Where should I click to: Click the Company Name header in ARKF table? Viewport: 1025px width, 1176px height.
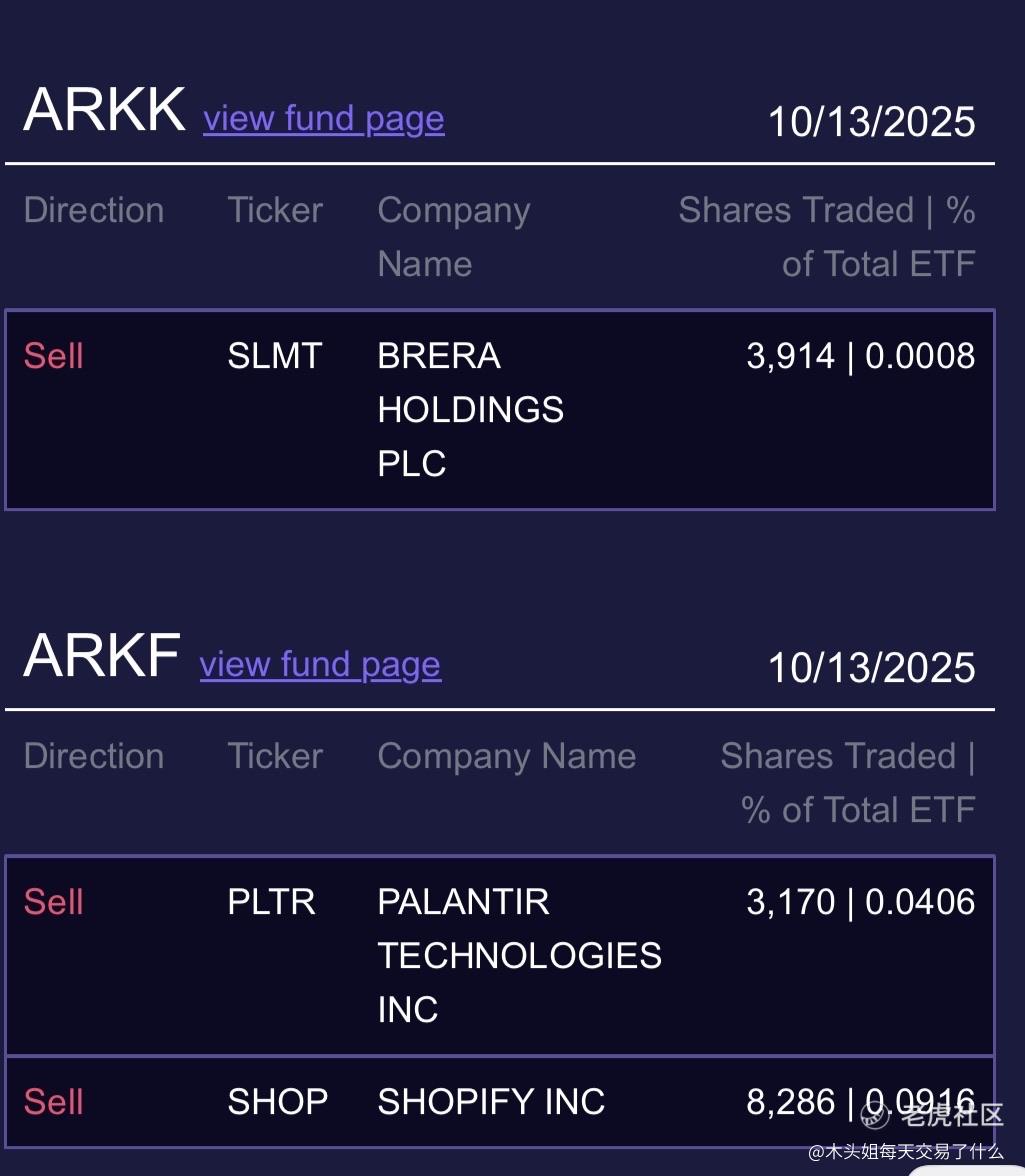click(506, 757)
